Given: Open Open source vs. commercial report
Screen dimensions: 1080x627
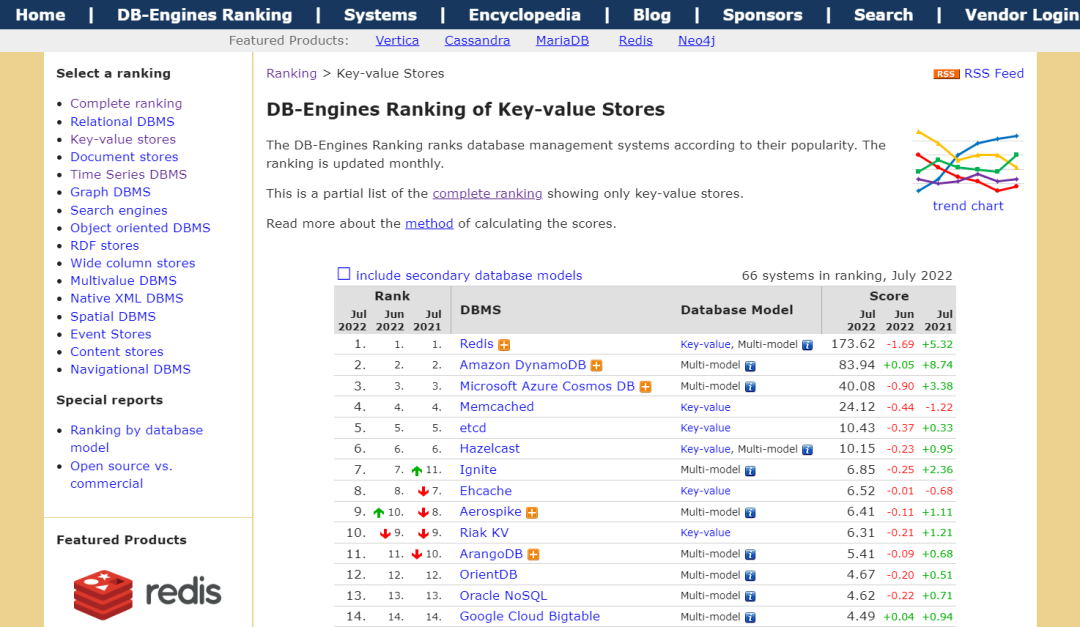Looking at the screenshot, I should pyautogui.click(x=121, y=475).
